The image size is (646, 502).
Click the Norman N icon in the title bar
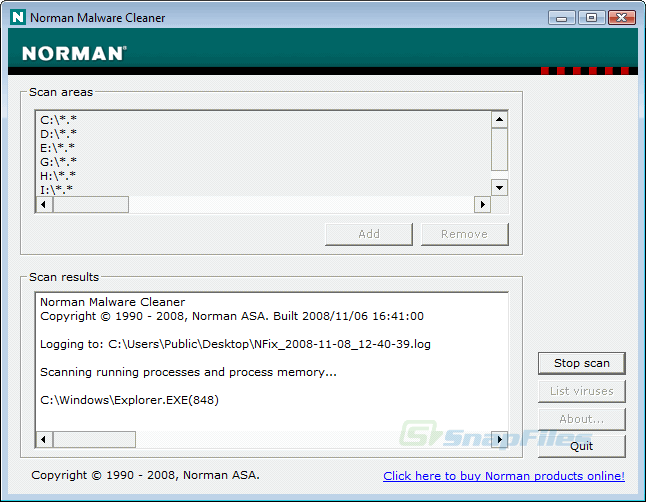tap(18, 17)
